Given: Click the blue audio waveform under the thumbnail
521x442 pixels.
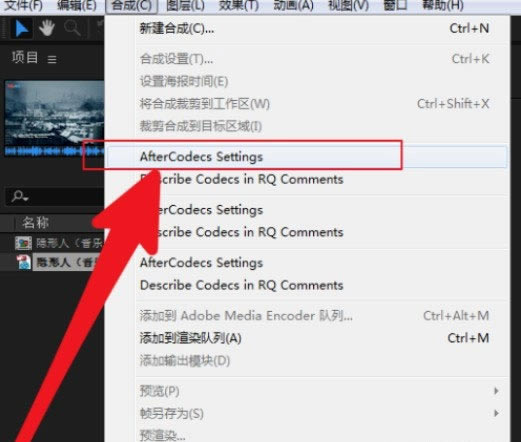Looking at the screenshot, I should 55,151.
